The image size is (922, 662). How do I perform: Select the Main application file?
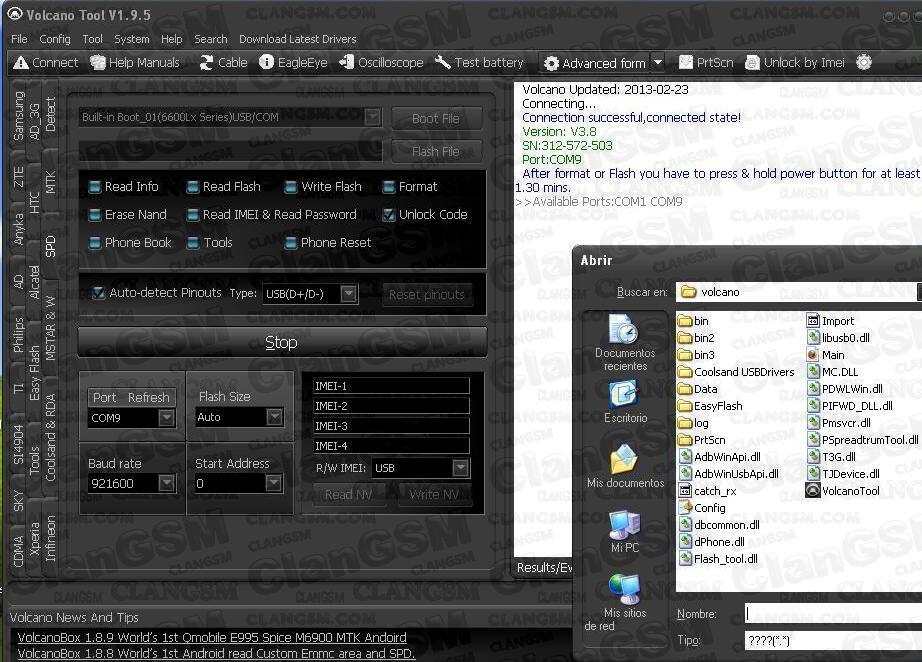[x=825, y=355]
